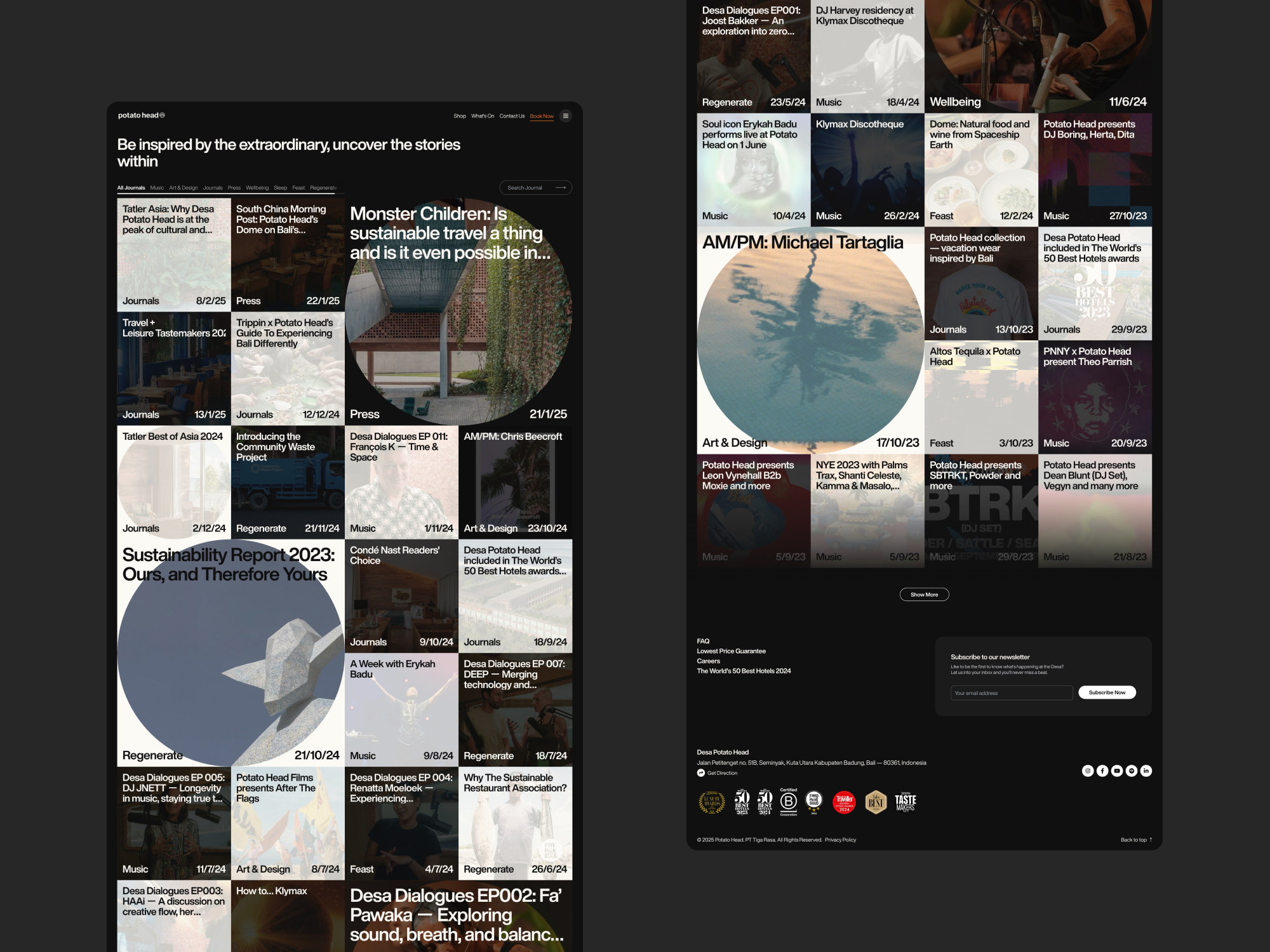Click the Your email address field
Screen dimensions: 1270x952
click(1012, 693)
